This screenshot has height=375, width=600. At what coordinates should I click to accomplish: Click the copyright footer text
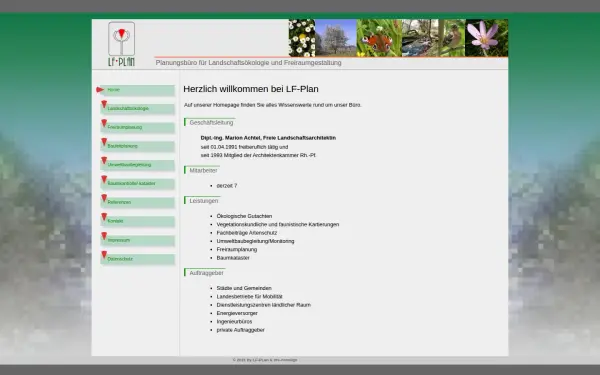[265, 360]
